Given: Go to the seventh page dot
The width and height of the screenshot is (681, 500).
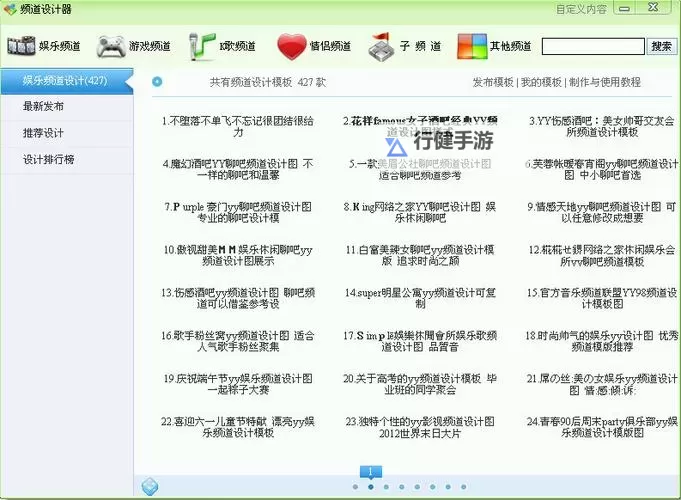Looking at the screenshot, I should pos(448,487).
